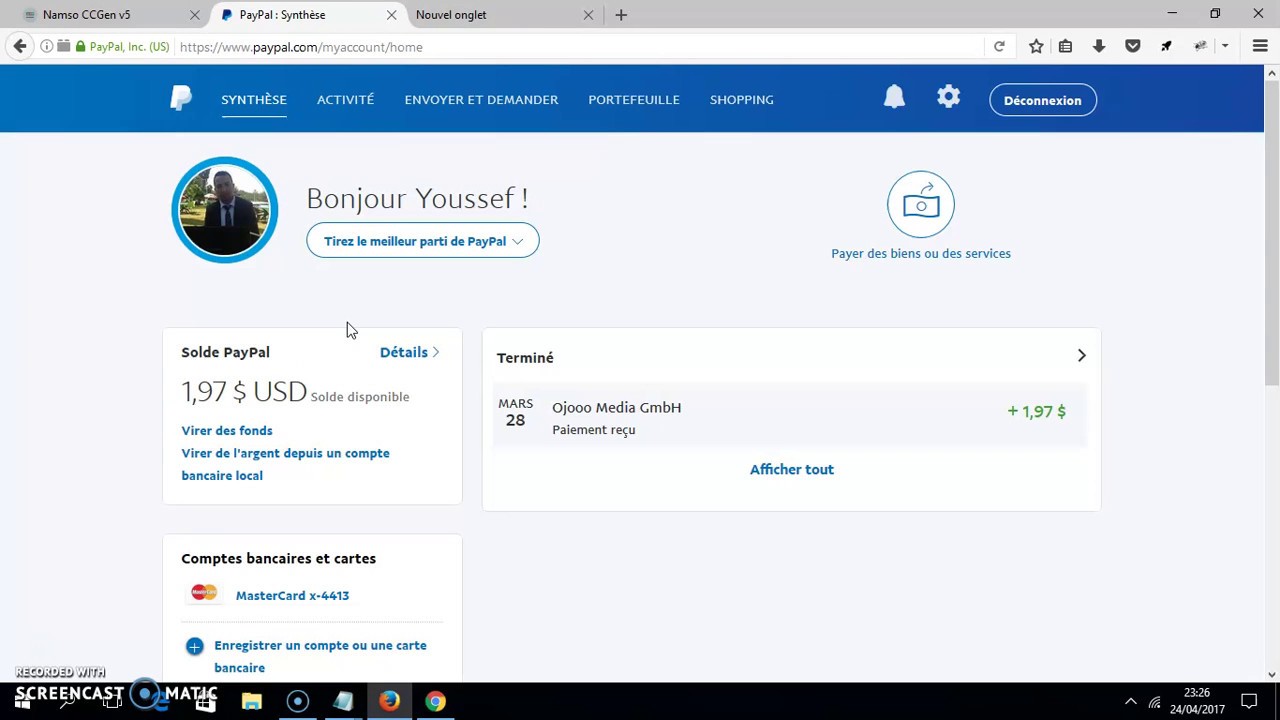Expand 'Tirez le meilleur parti de PayPal' dropdown

point(423,241)
